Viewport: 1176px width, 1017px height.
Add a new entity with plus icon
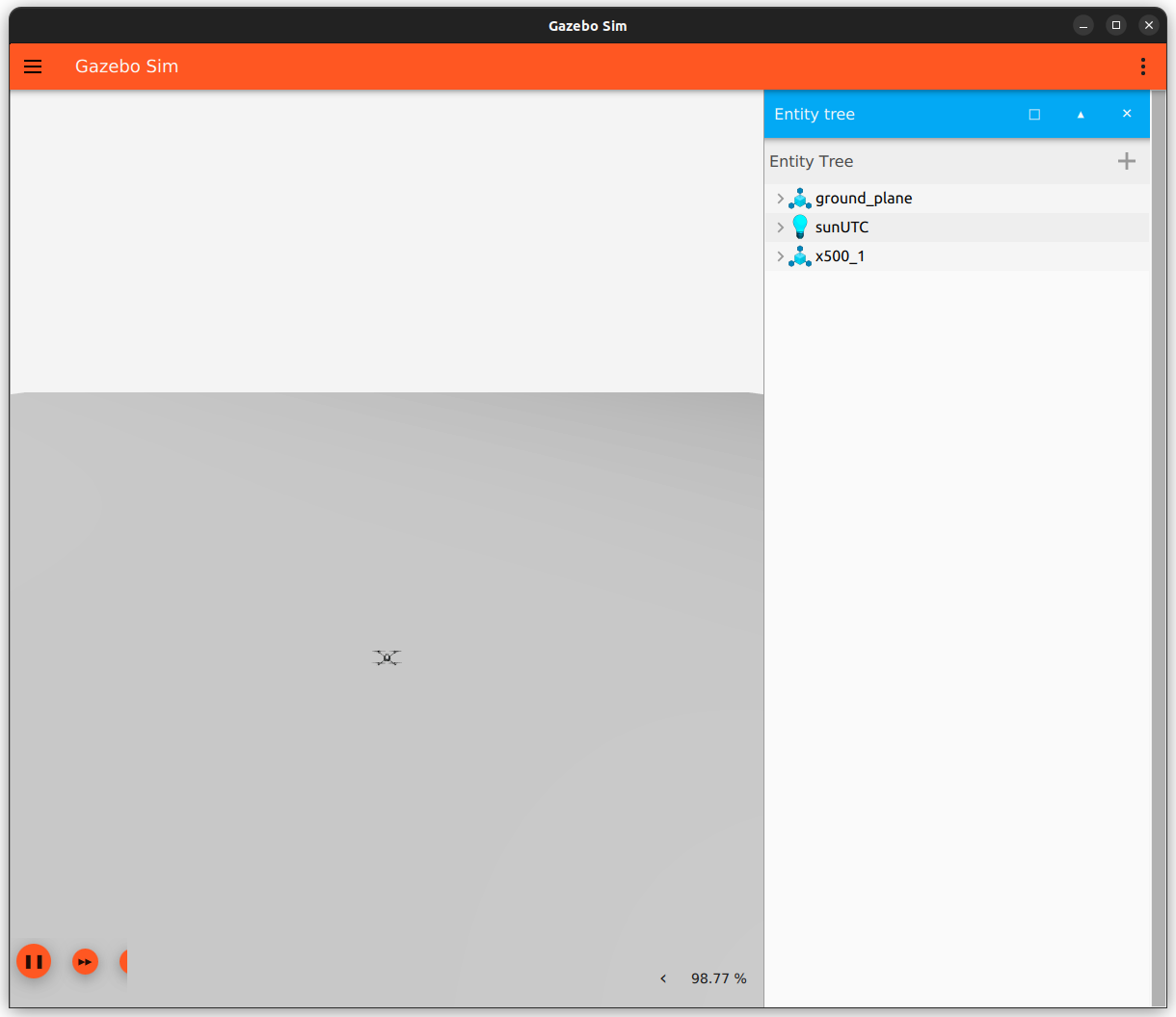coord(1127,161)
